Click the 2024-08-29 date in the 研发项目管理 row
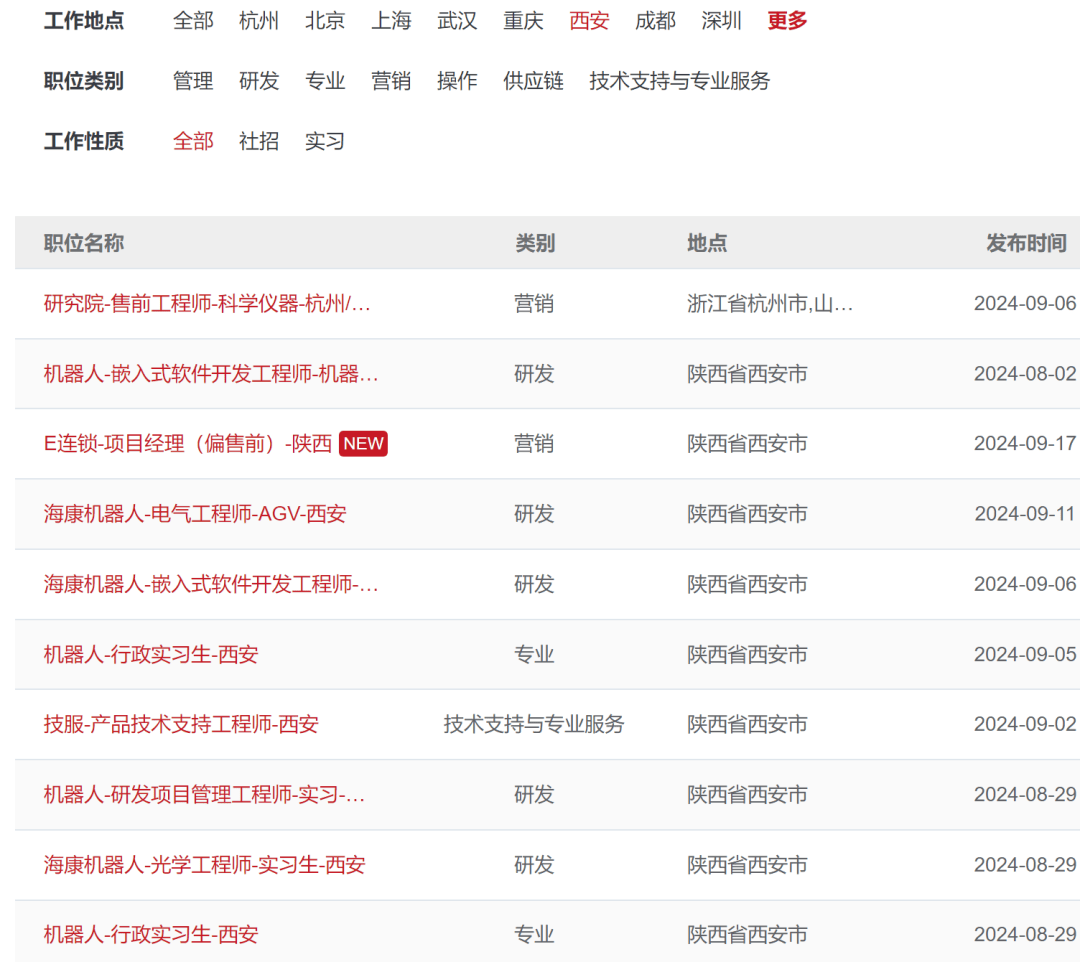Image resolution: width=1080 pixels, height=962 pixels. pos(1025,795)
